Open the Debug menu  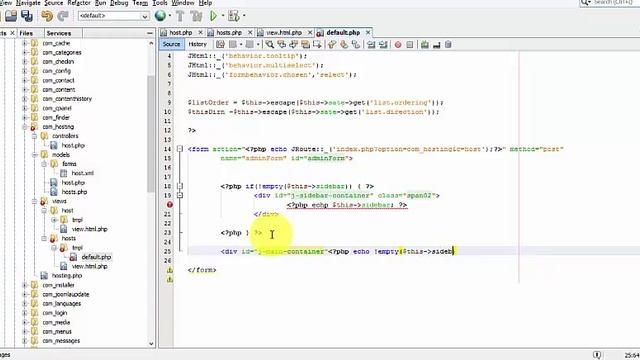pyautogui.click(x=119, y=3)
